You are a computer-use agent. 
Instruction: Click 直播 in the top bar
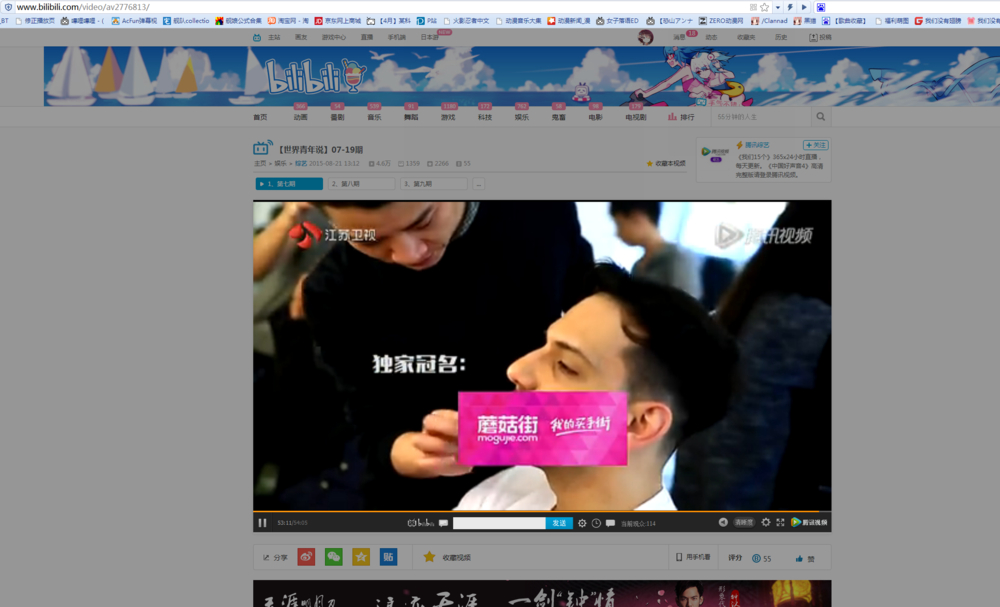pyautogui.click(x=367, y=38)
